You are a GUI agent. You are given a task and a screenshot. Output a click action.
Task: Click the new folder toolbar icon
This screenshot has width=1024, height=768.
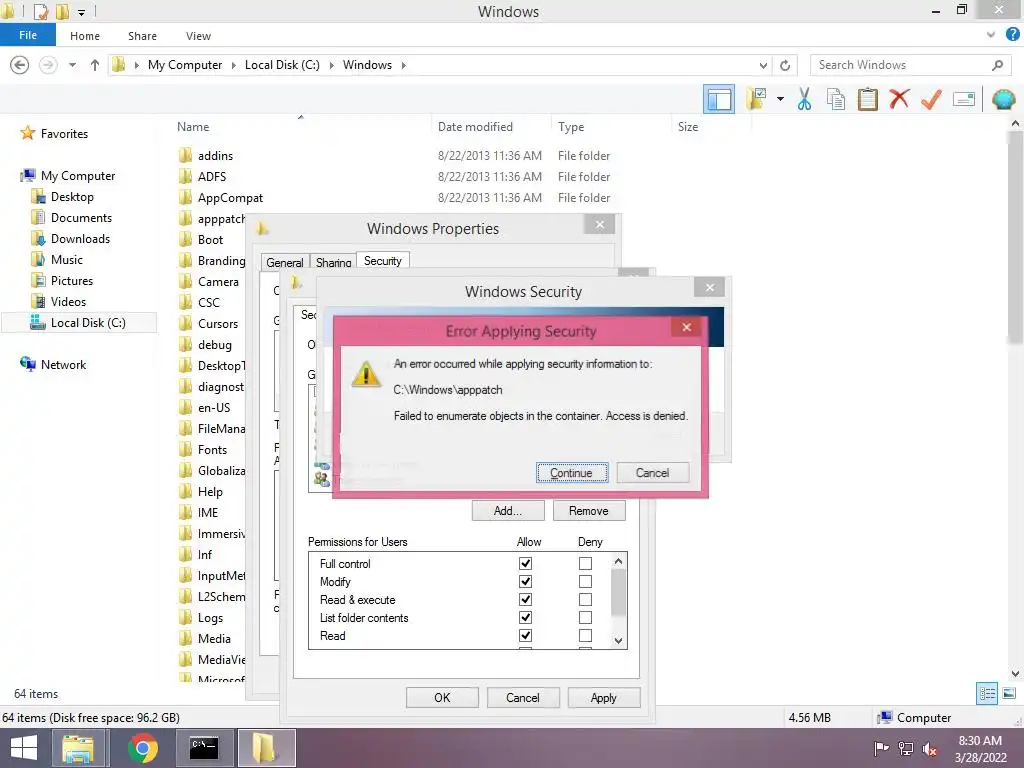click(x=757, y=99)
